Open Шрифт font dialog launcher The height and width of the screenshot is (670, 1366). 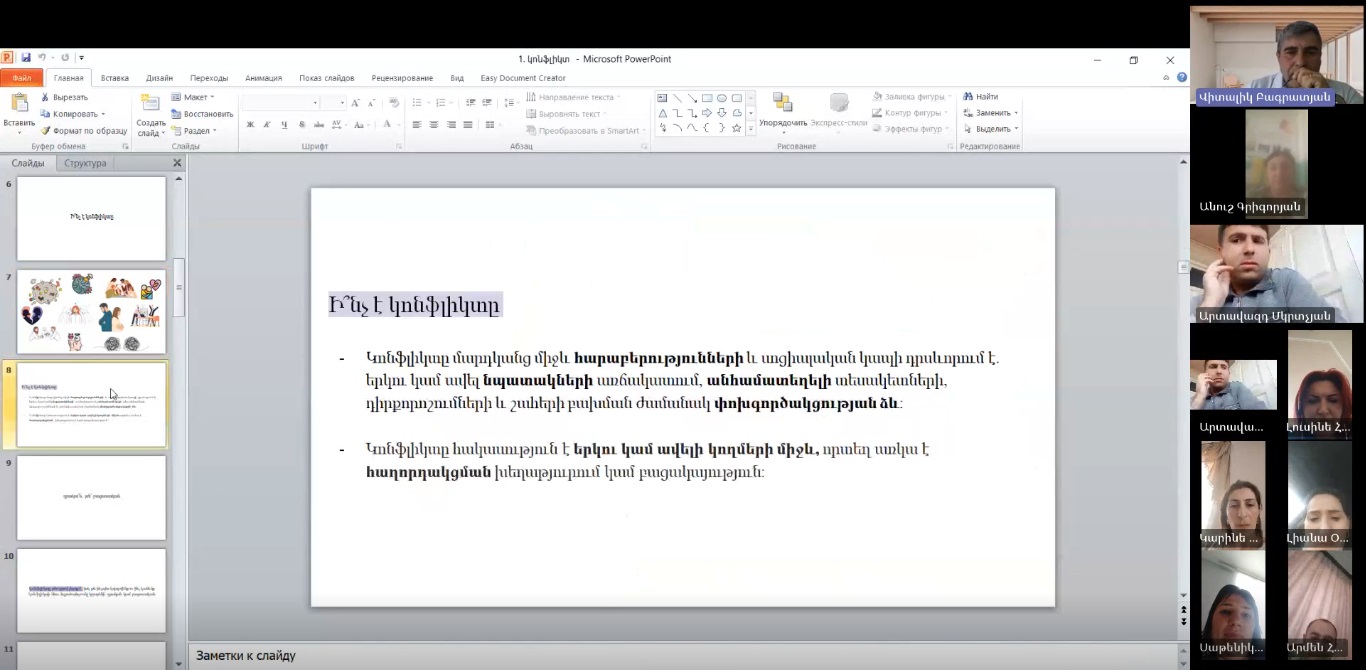(398, 147)
